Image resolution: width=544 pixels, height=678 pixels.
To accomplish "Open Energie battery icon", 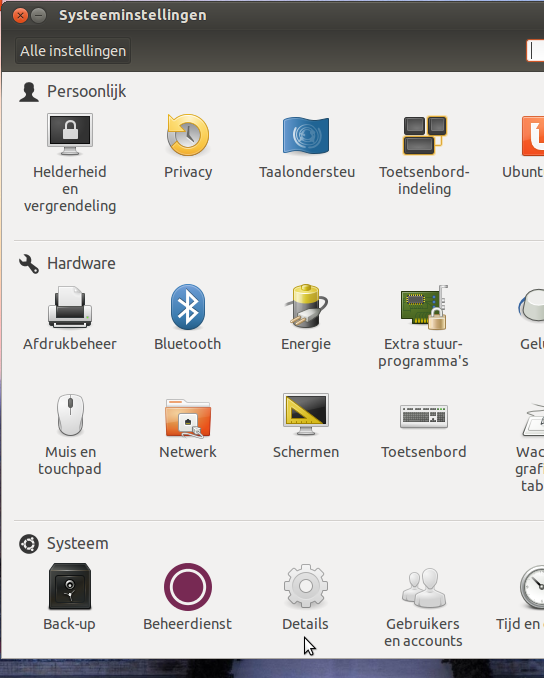I will coord(306,306).
